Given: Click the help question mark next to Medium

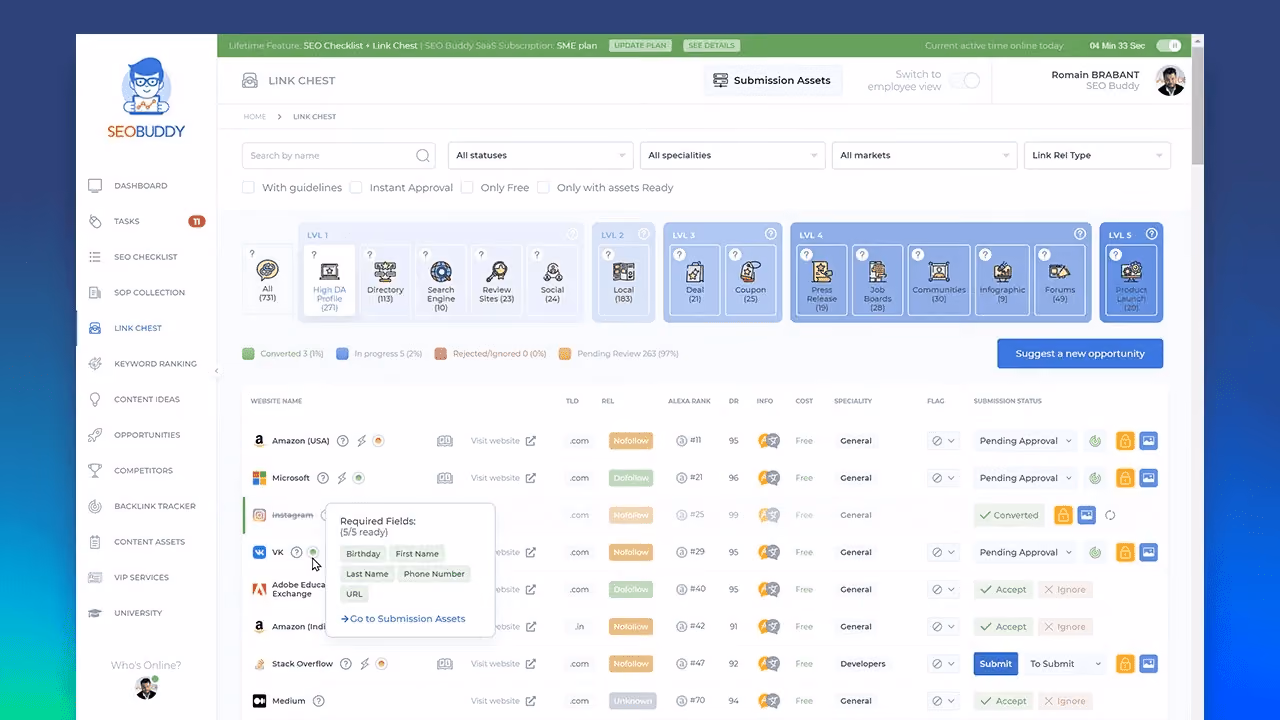Looking at the screenshot, I should coord(318,701).
